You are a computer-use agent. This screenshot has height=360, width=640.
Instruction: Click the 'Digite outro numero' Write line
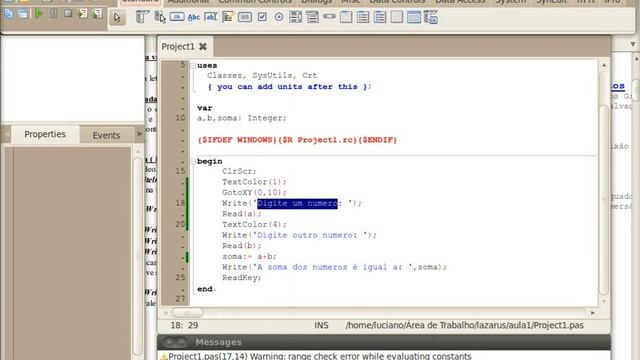pyautogui.click(x=299, y=235)
